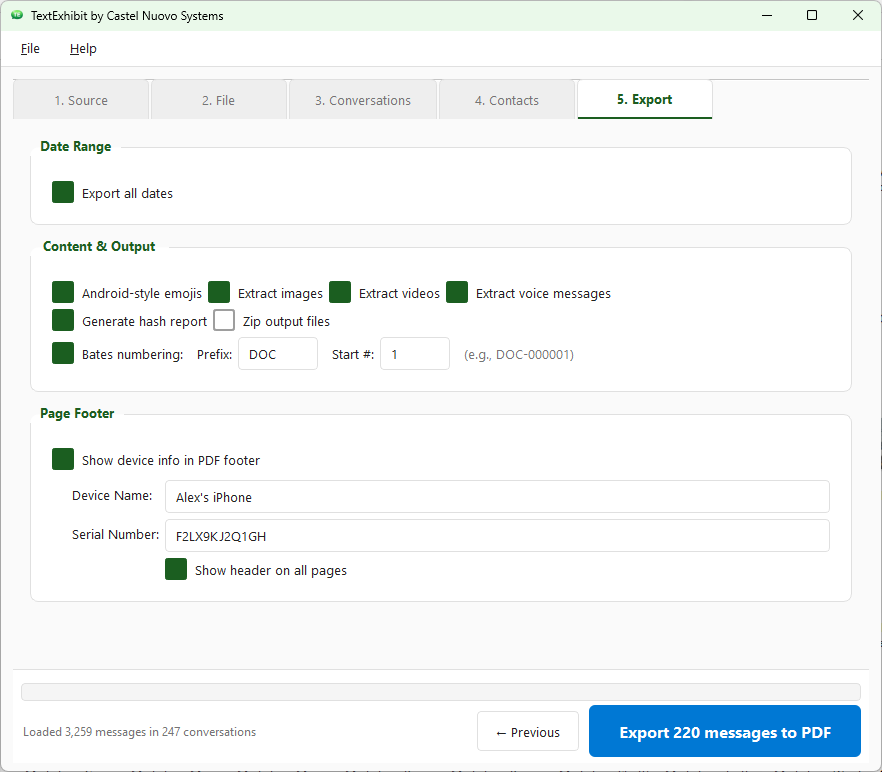882x772 pixels.
Task: Click the Start # number field
Action: (415, 354)
